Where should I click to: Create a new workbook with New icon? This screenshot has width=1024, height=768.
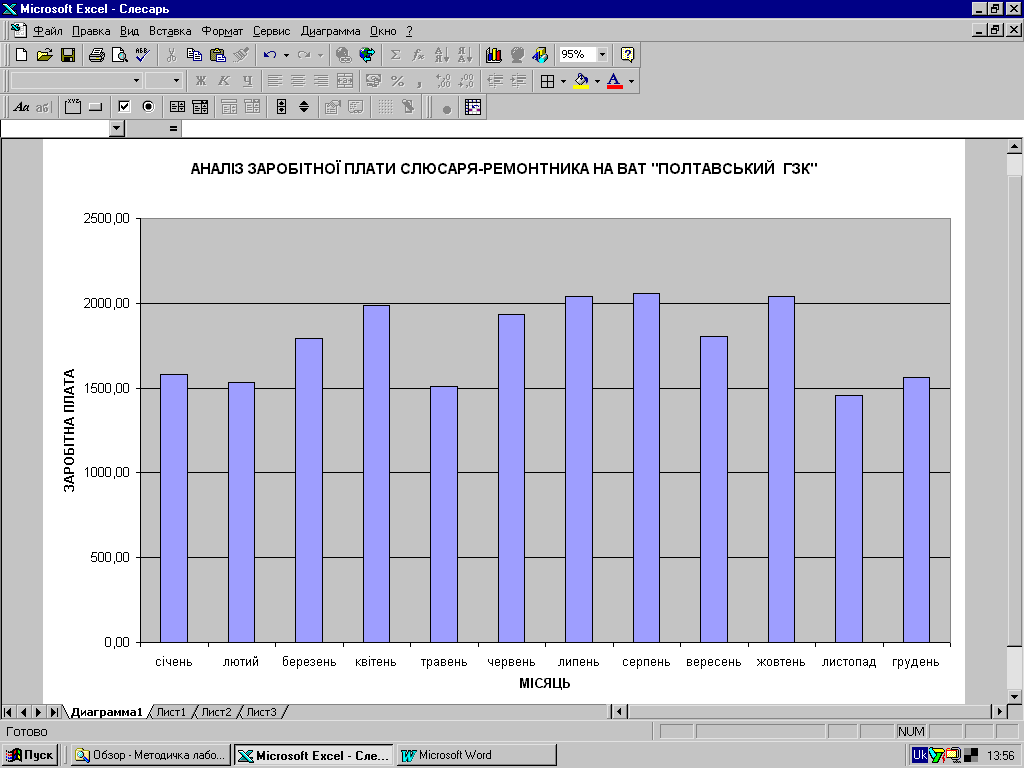22,55
